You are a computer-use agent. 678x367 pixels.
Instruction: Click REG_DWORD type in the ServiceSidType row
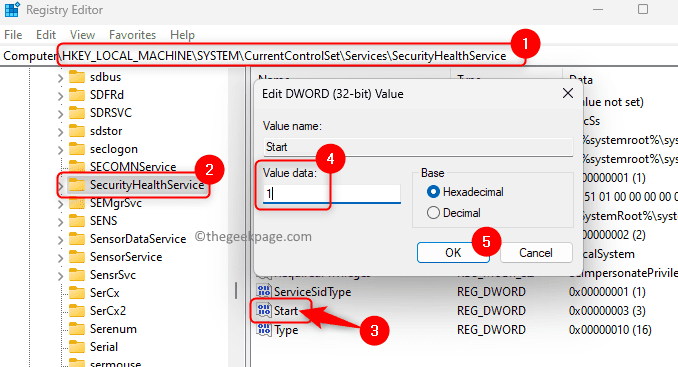tap(491, 292)
